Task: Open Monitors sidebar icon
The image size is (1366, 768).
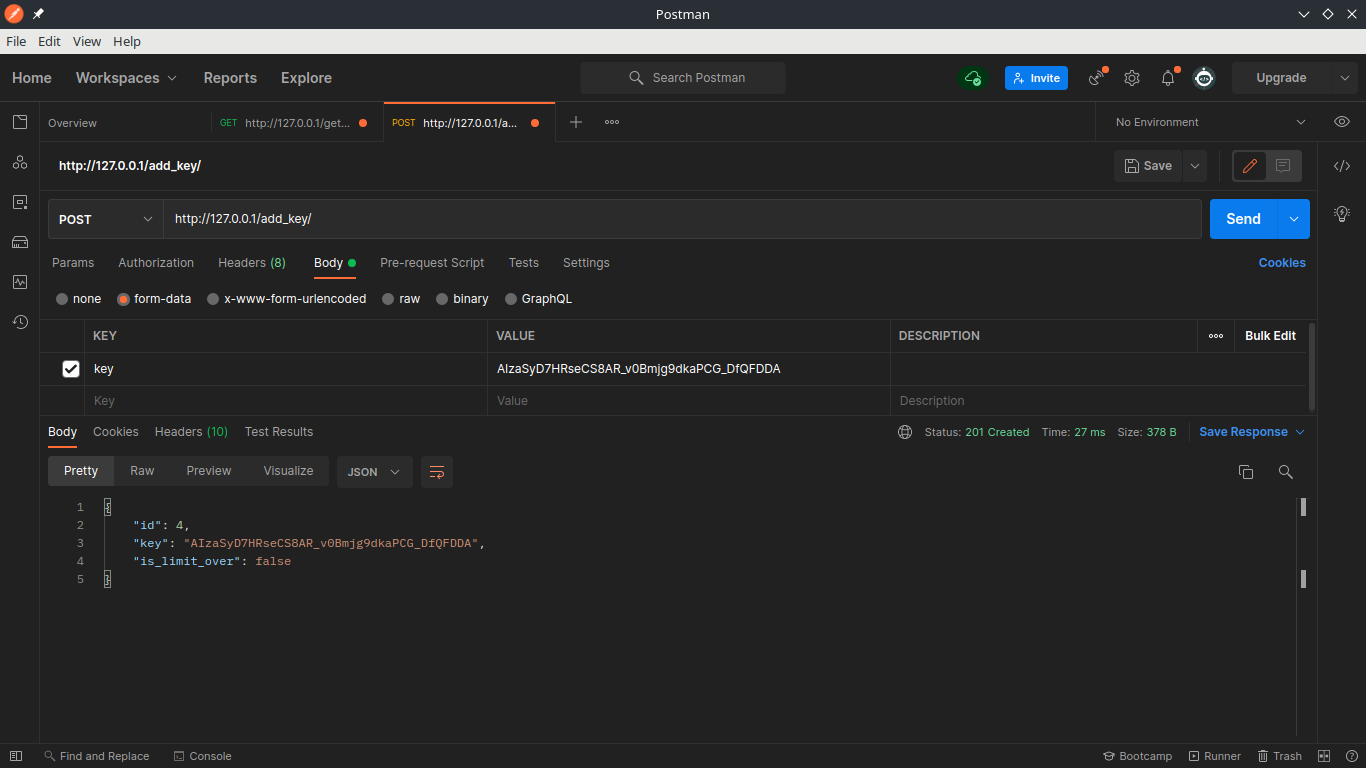Action: point(20,282)
